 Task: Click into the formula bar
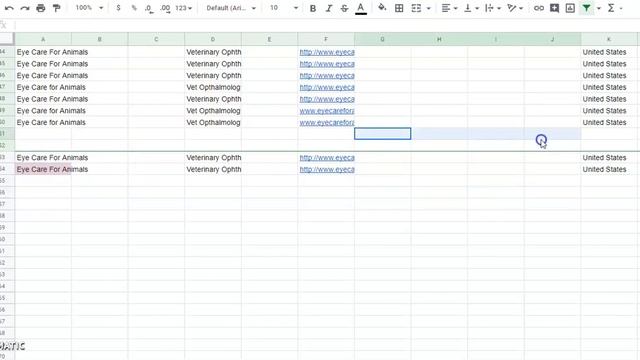tap(327, 25)
